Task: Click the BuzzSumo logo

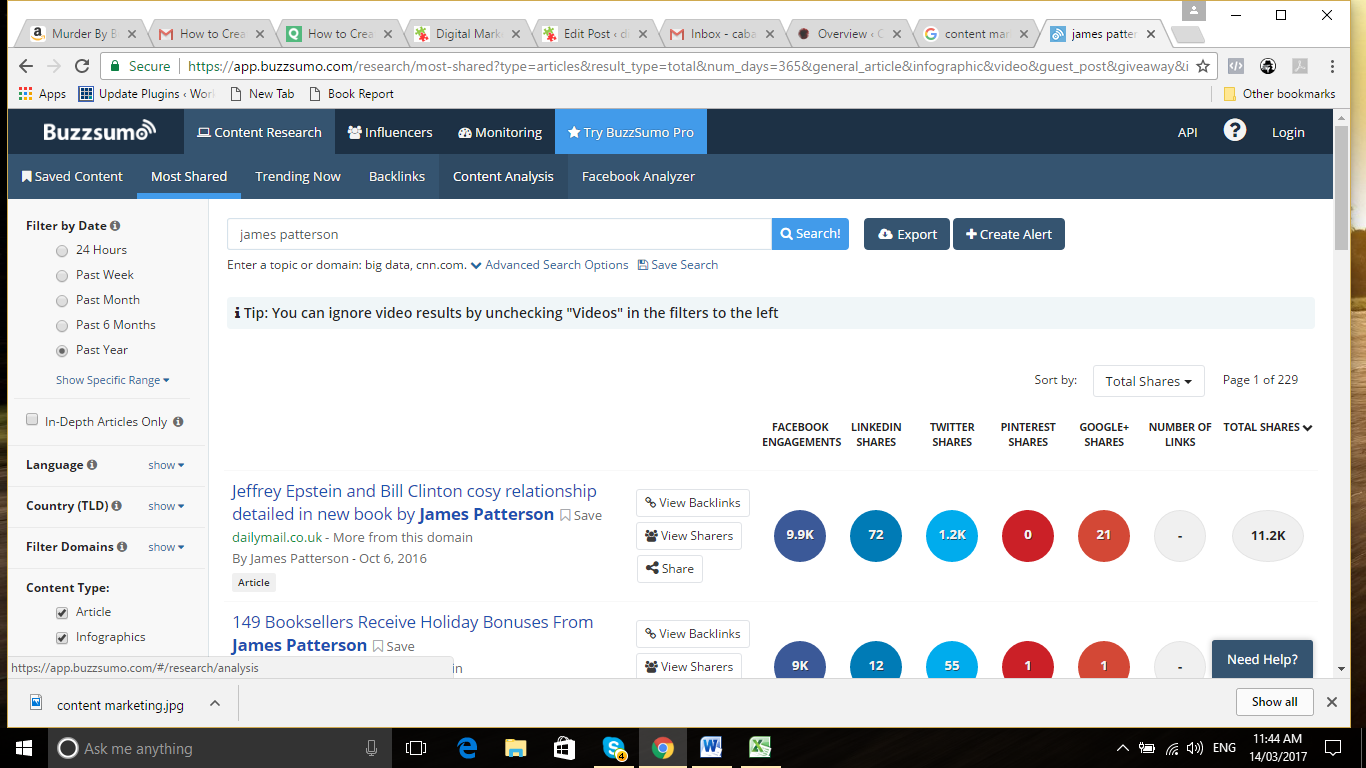Action: [x=99, y=131]
